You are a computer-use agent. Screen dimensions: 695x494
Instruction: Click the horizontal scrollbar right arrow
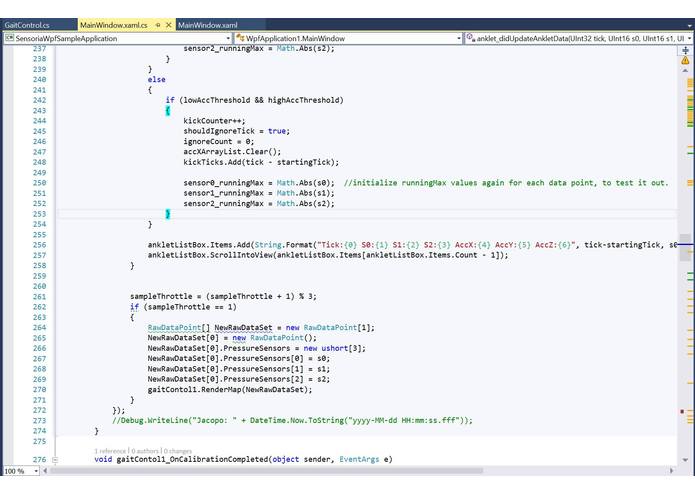pyautogui.click(x=672, y=471)
